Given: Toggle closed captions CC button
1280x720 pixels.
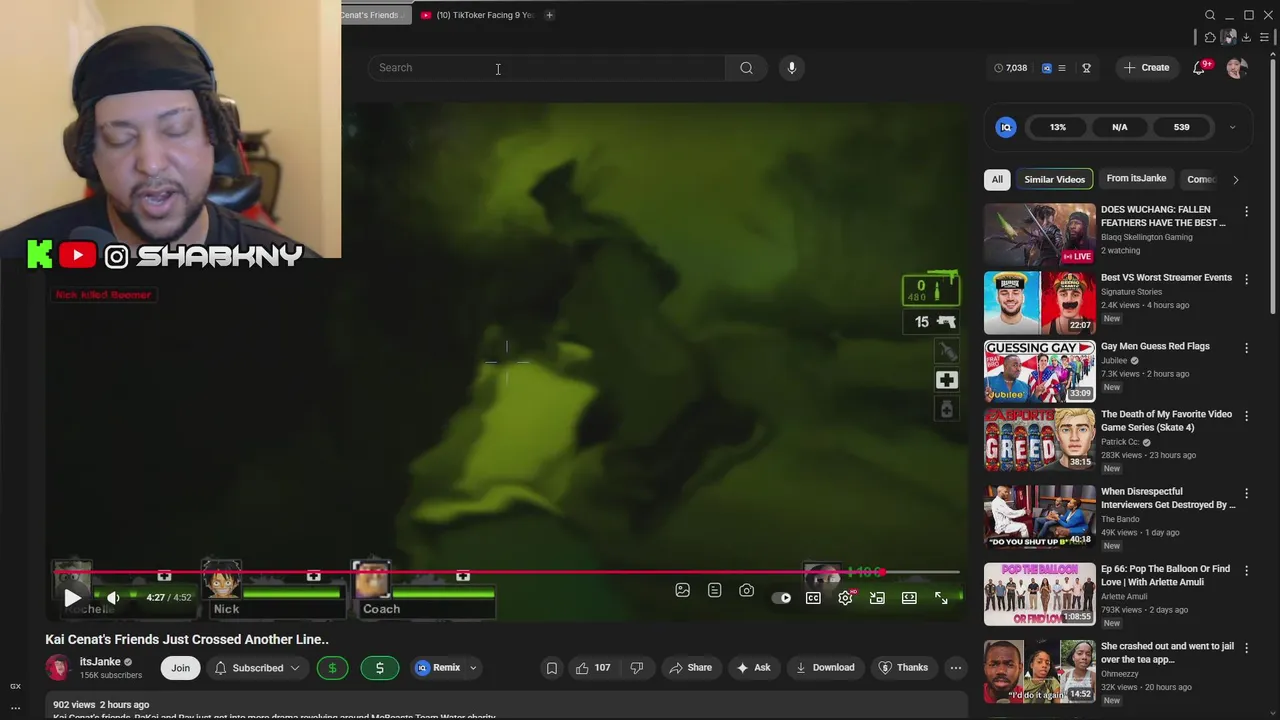Looking at the screenshot, I should click(813, 598).
